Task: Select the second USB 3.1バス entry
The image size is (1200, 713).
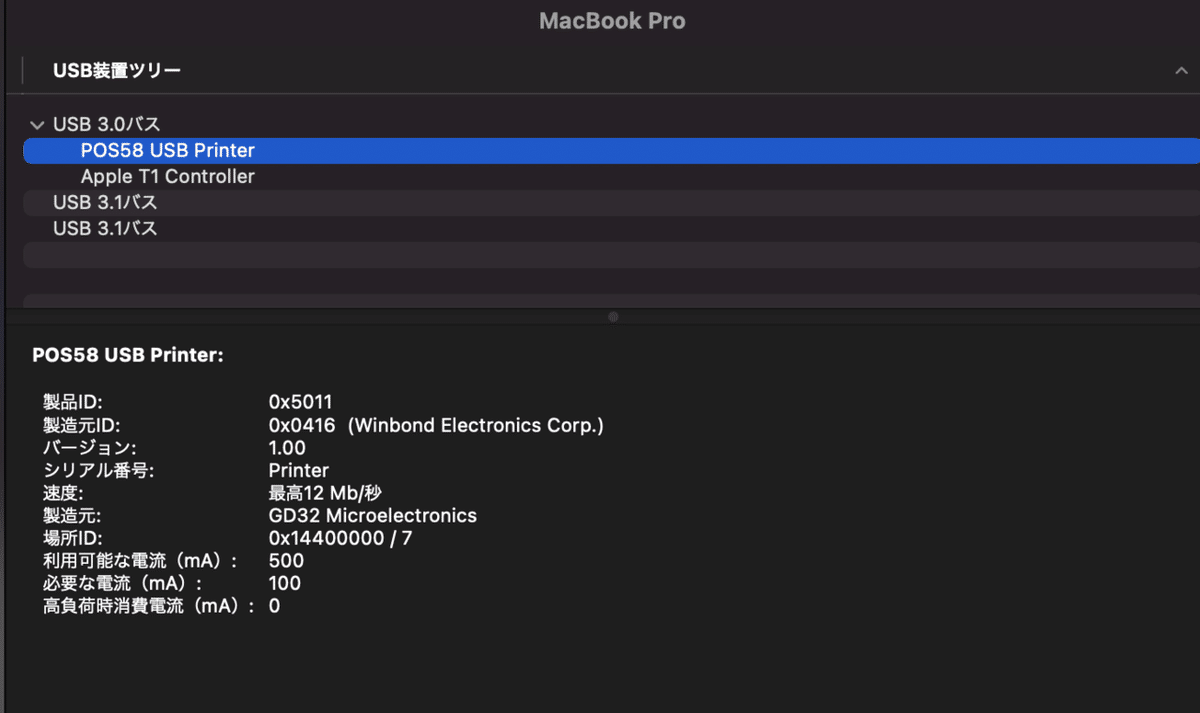Action: pos(105,228)
